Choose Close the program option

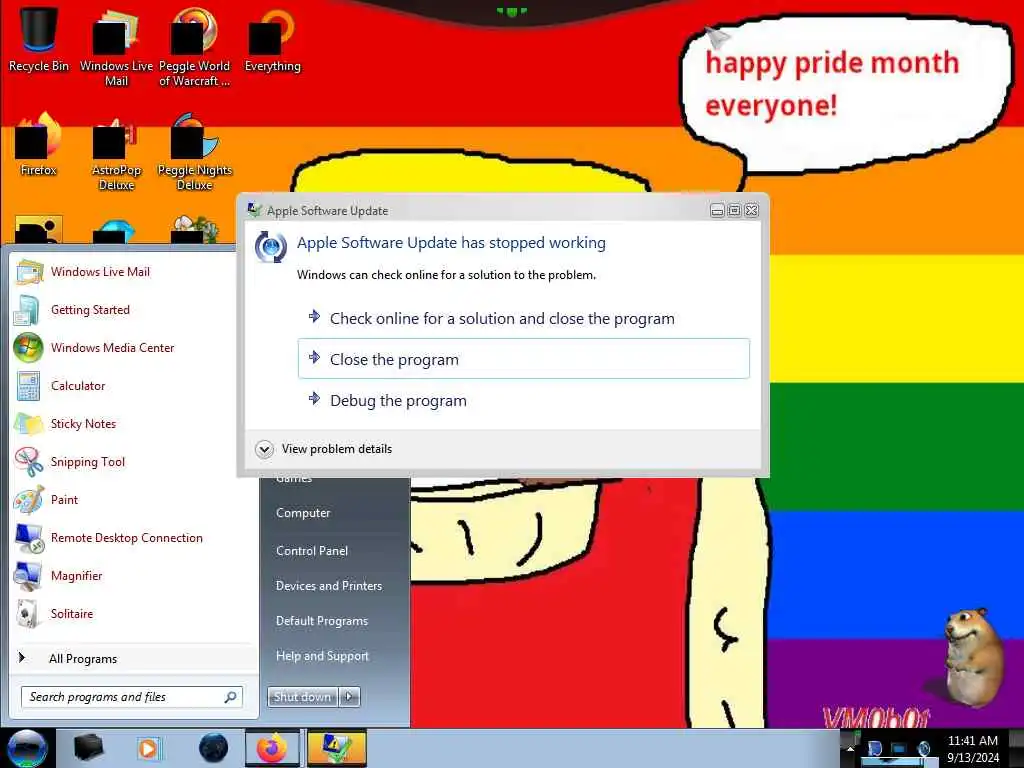click(x=524, y=359)
